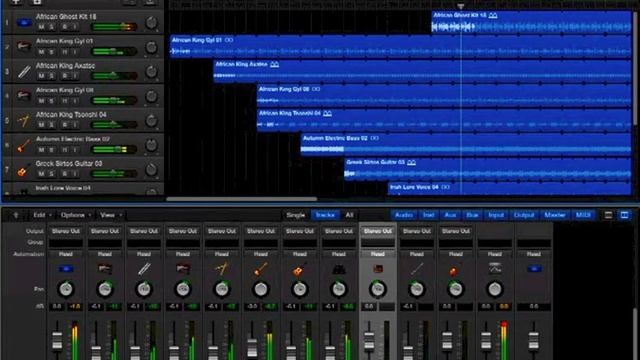Toggle the Master channel filter button

click(555, 215)
